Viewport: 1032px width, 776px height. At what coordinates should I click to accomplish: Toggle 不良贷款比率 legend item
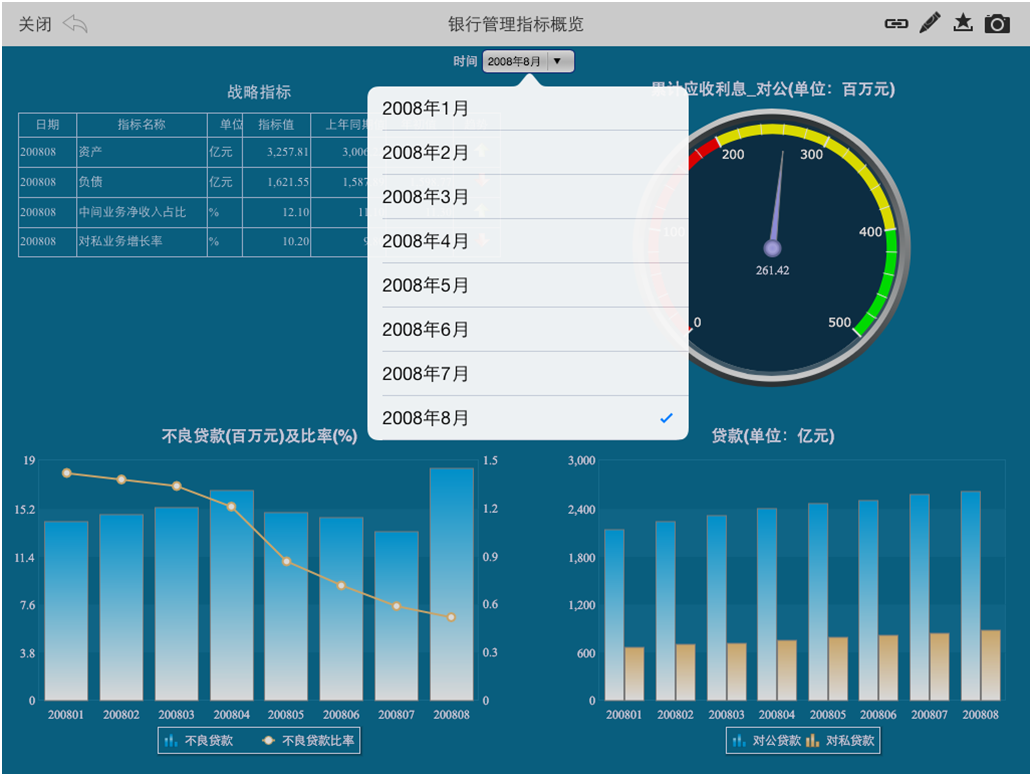point(308,740)
